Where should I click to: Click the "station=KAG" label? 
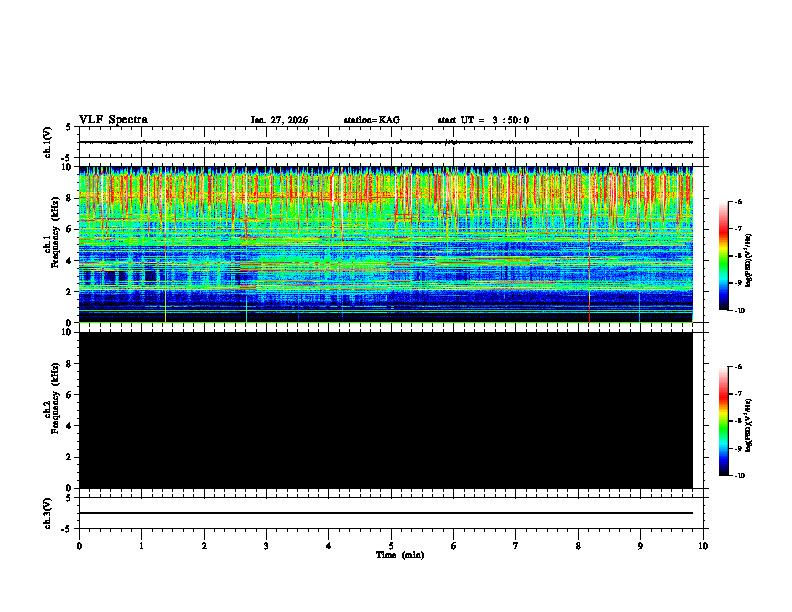(x=371, y=120)
